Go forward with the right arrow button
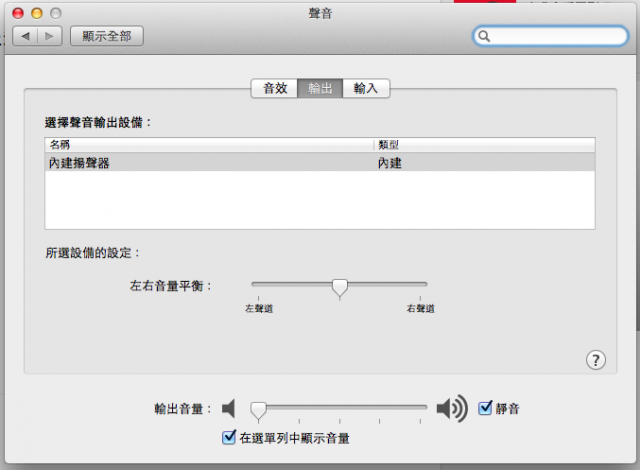 point(49,36)
